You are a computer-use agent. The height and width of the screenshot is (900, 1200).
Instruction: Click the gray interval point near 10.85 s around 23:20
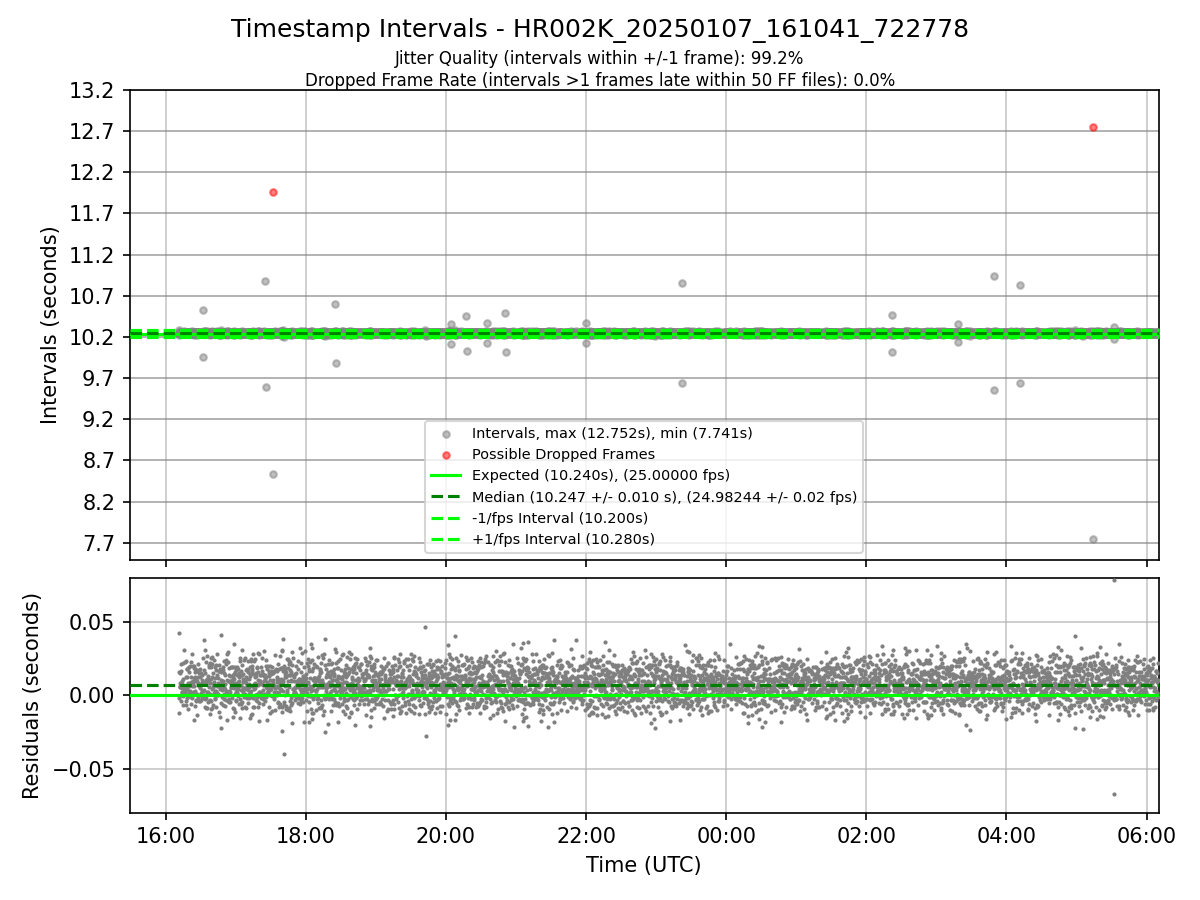click(682, 283)
